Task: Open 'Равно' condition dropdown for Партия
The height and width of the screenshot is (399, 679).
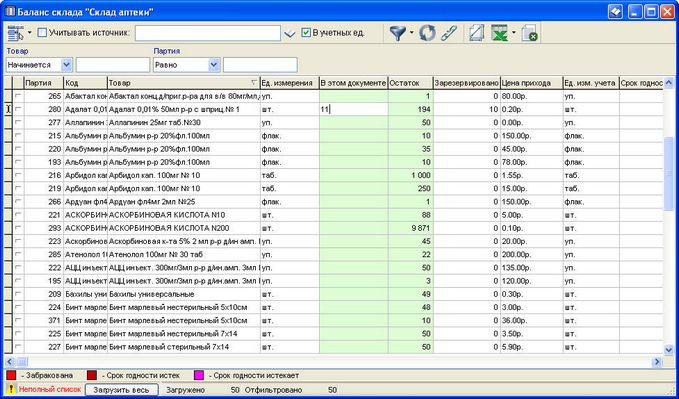Action: pyautogui.click(x=214, y=65)
